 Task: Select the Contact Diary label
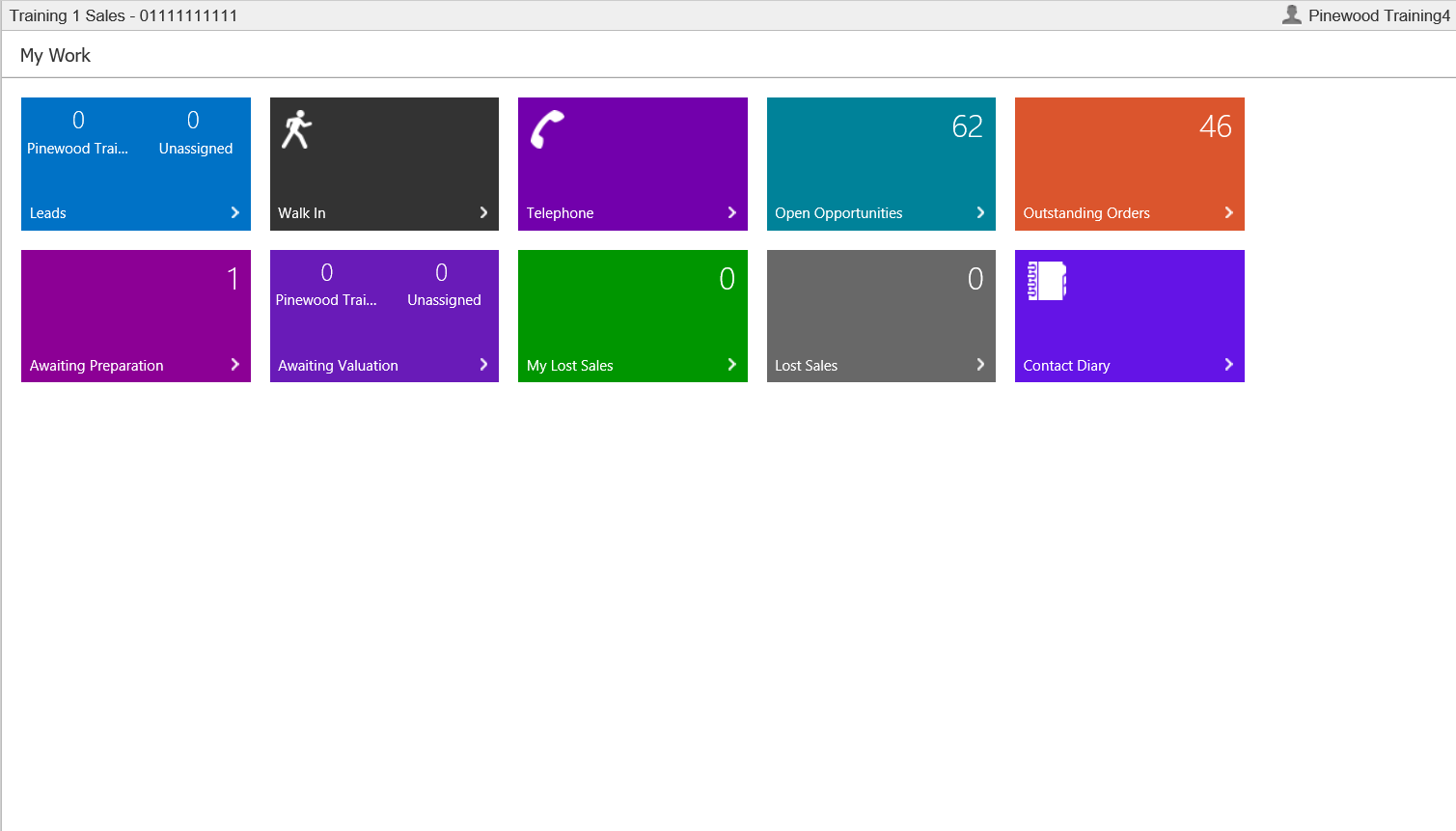[1066, 366]
